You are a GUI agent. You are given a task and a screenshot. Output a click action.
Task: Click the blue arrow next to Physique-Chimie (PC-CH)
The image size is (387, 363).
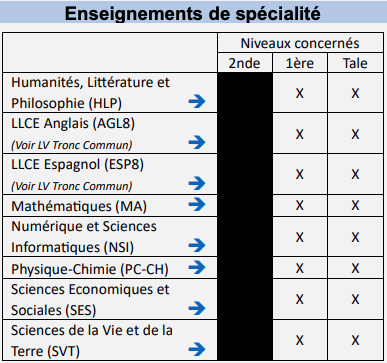coord(197,267)
